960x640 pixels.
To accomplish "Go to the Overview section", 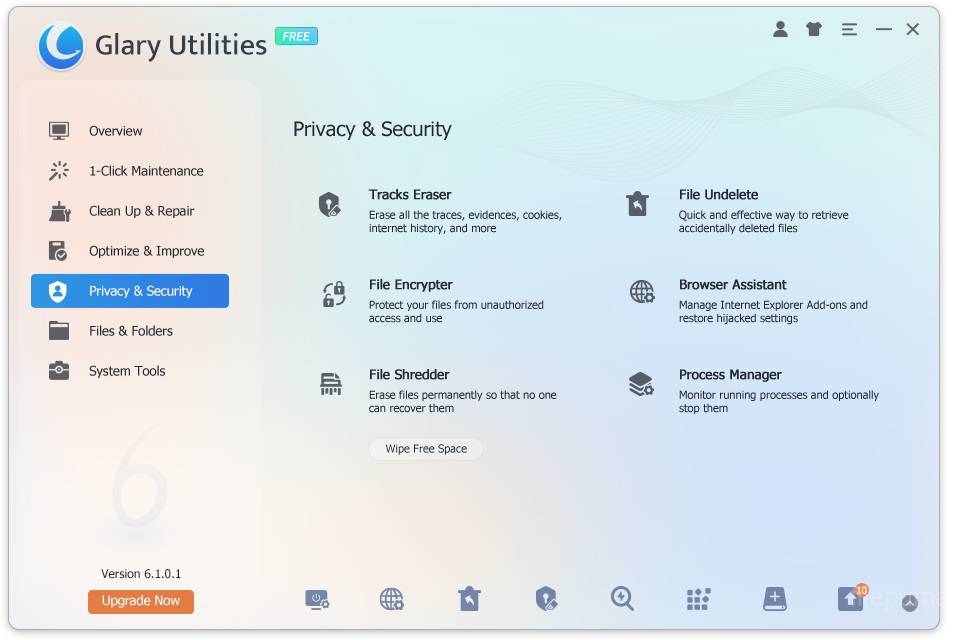I will (x=115, y=131).
